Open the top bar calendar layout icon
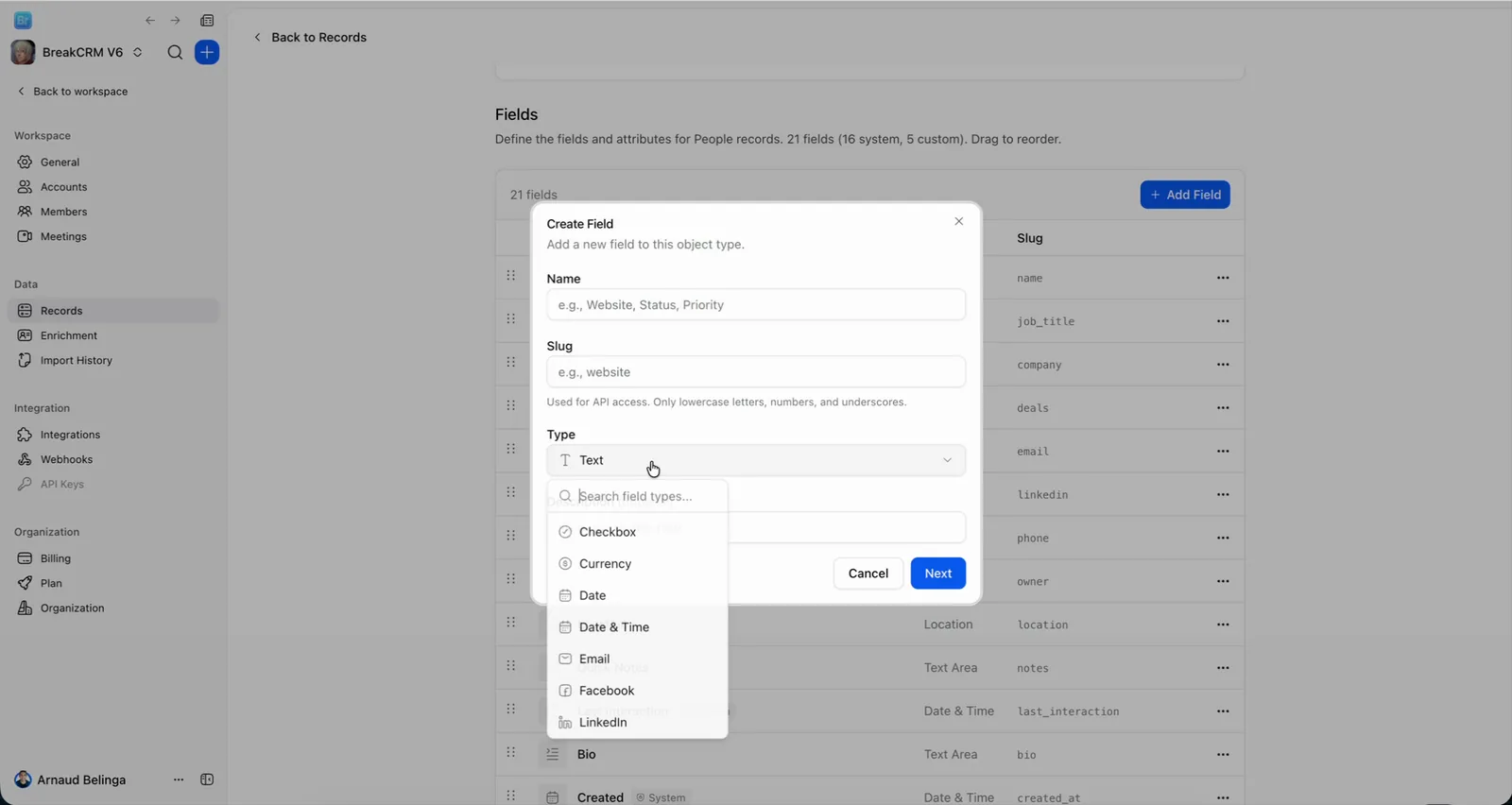Viewport: 1512px width, 805px height. [x=207, y=21]
